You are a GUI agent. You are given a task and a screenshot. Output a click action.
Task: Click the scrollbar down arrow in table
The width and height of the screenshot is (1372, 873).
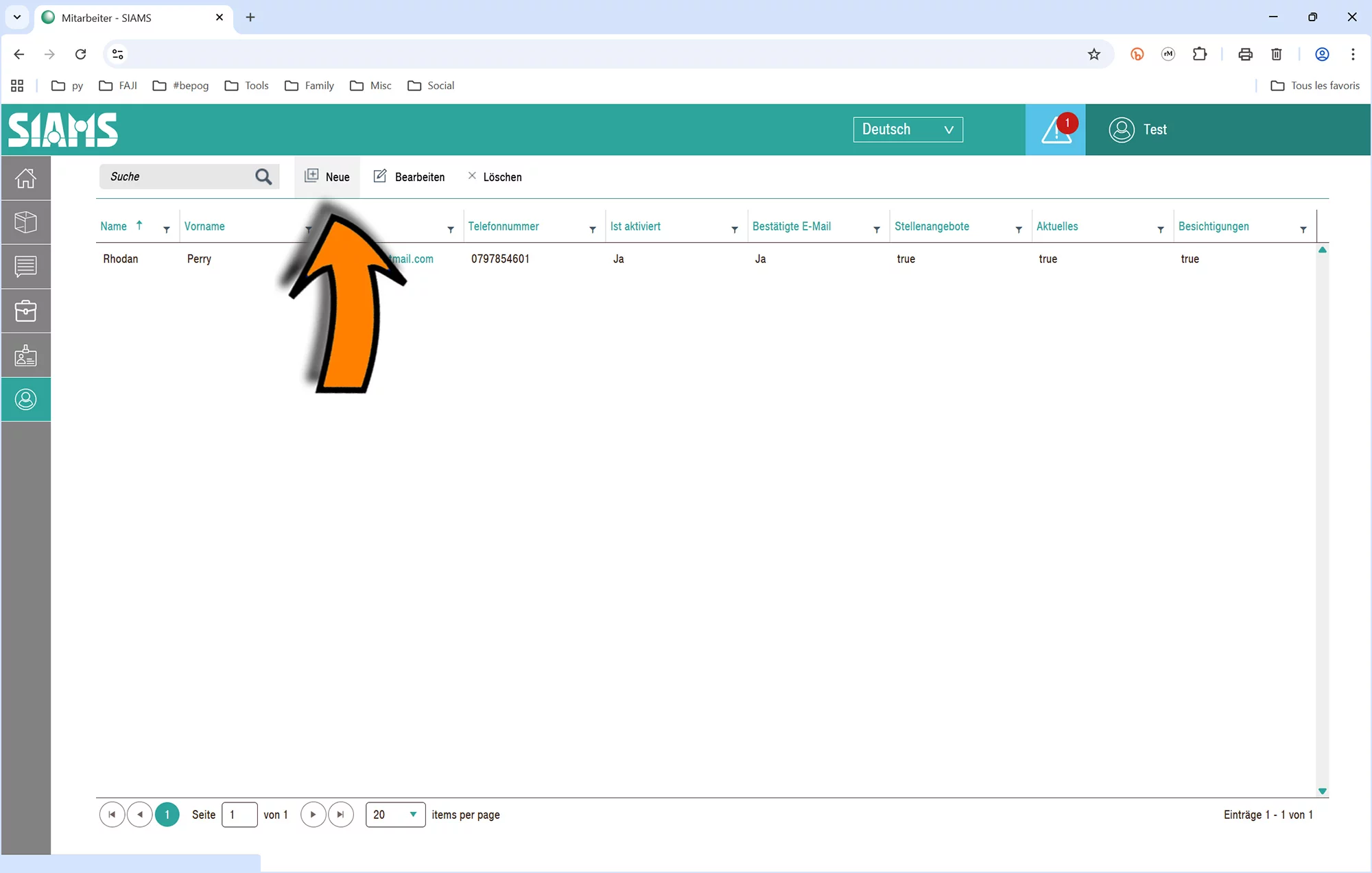[1322, 791]
